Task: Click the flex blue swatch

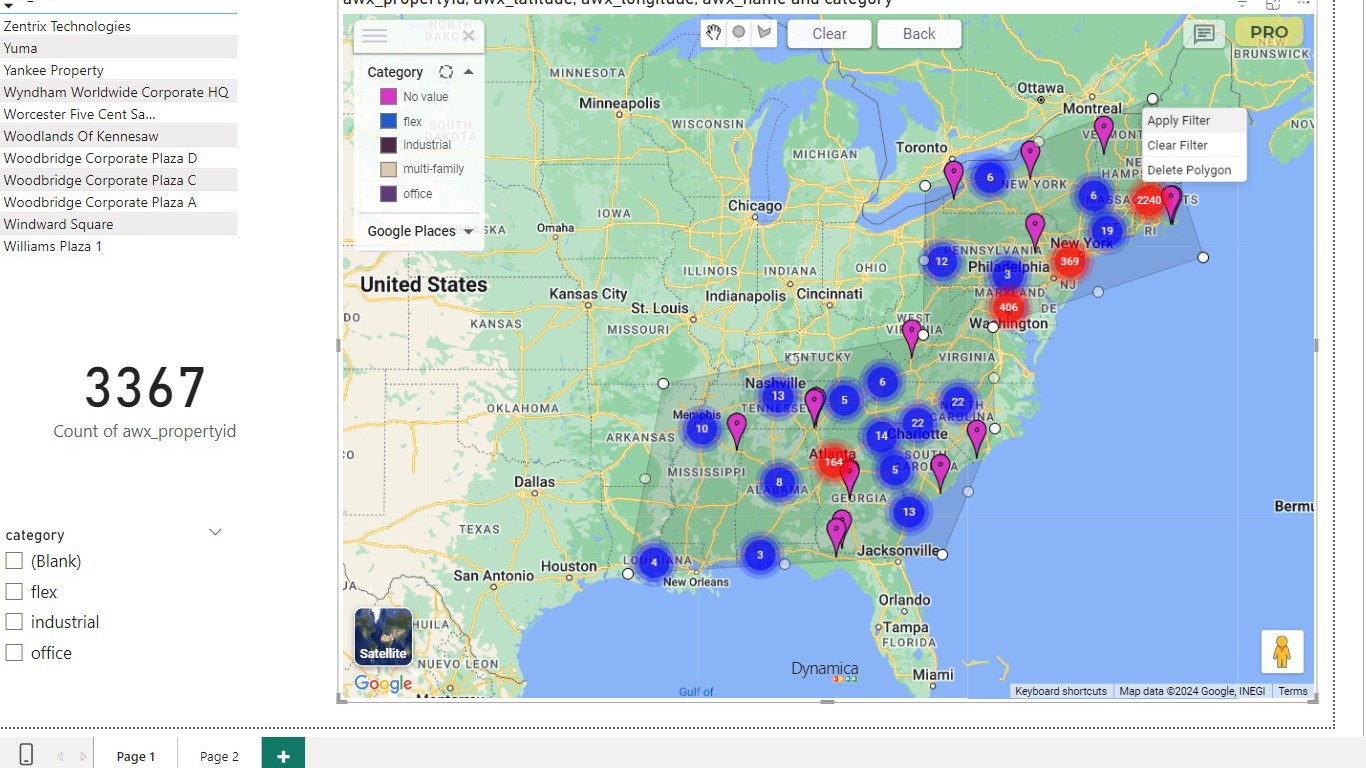Action: pyautogui.click(x=388, y=121)
